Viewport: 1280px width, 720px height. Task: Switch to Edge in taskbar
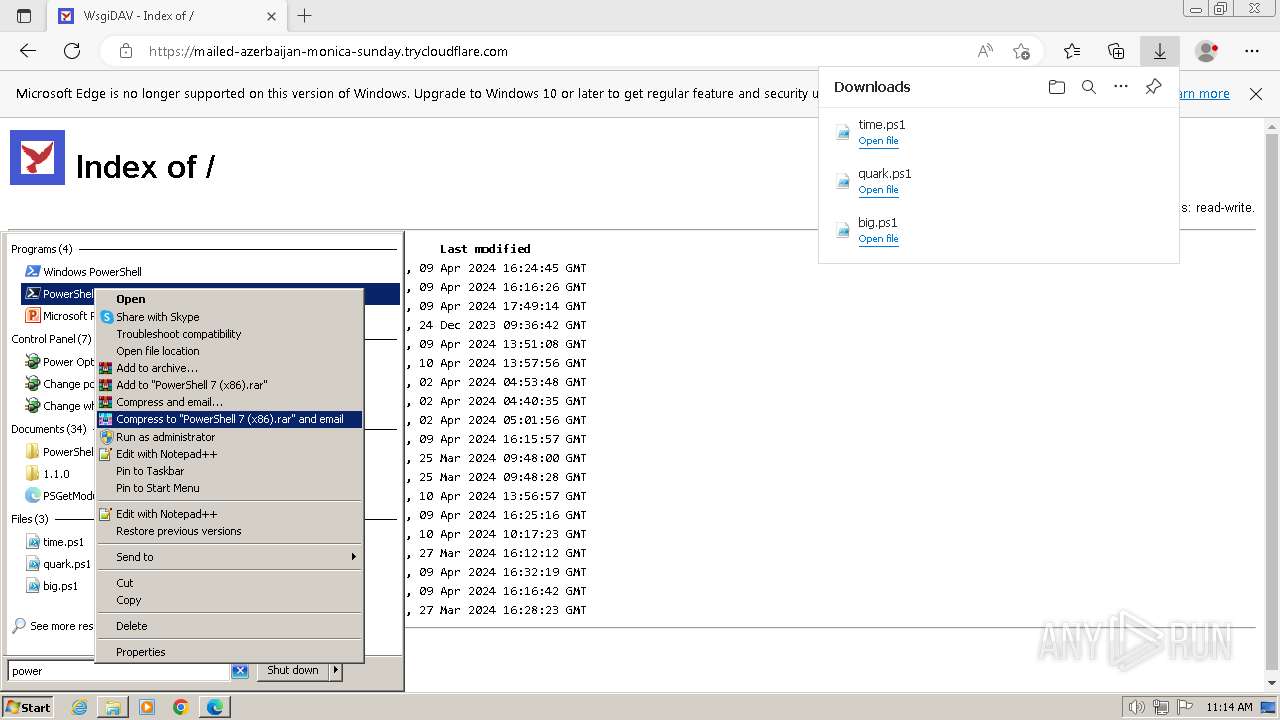click(x=215, y=707)
